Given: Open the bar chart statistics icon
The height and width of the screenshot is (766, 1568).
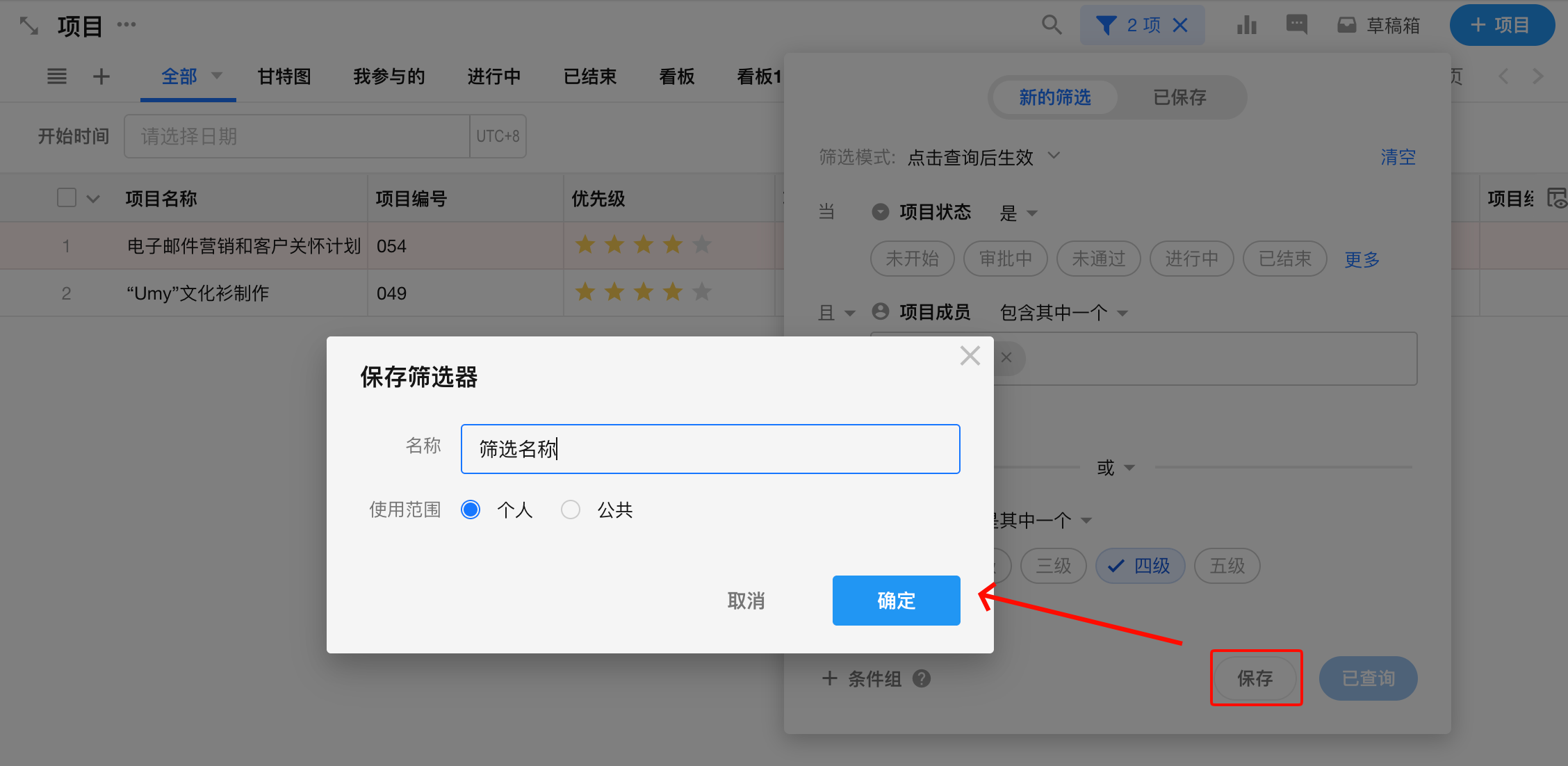Looking at the screenshot, I should [x=1246, y=25].
